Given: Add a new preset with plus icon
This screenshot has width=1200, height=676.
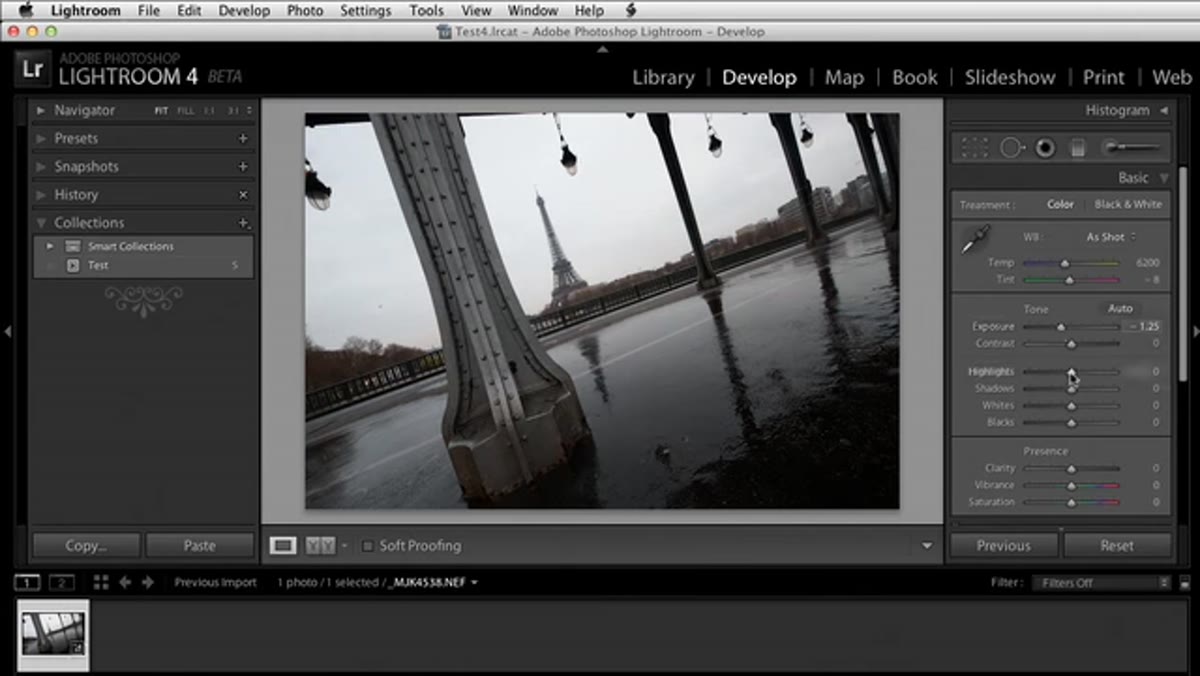Looking at the screenshot, I should tap(243, 138).
